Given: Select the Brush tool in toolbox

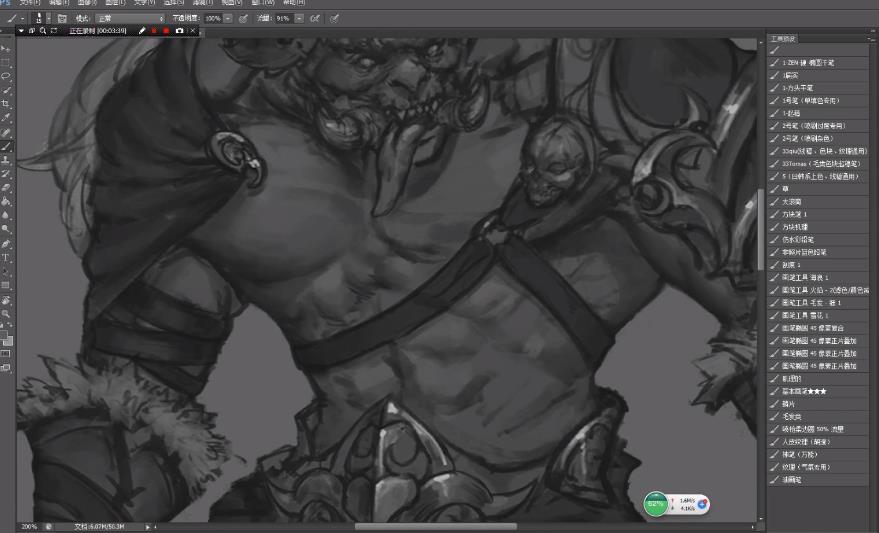Looking at the screenshot, I should (6, 146).
